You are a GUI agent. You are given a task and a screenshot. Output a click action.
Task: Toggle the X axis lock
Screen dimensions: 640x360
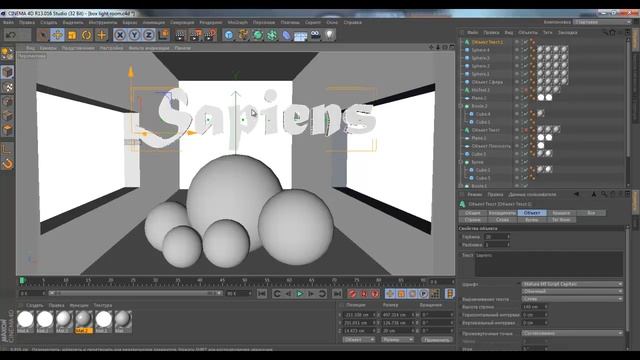(x=120, y=35)
